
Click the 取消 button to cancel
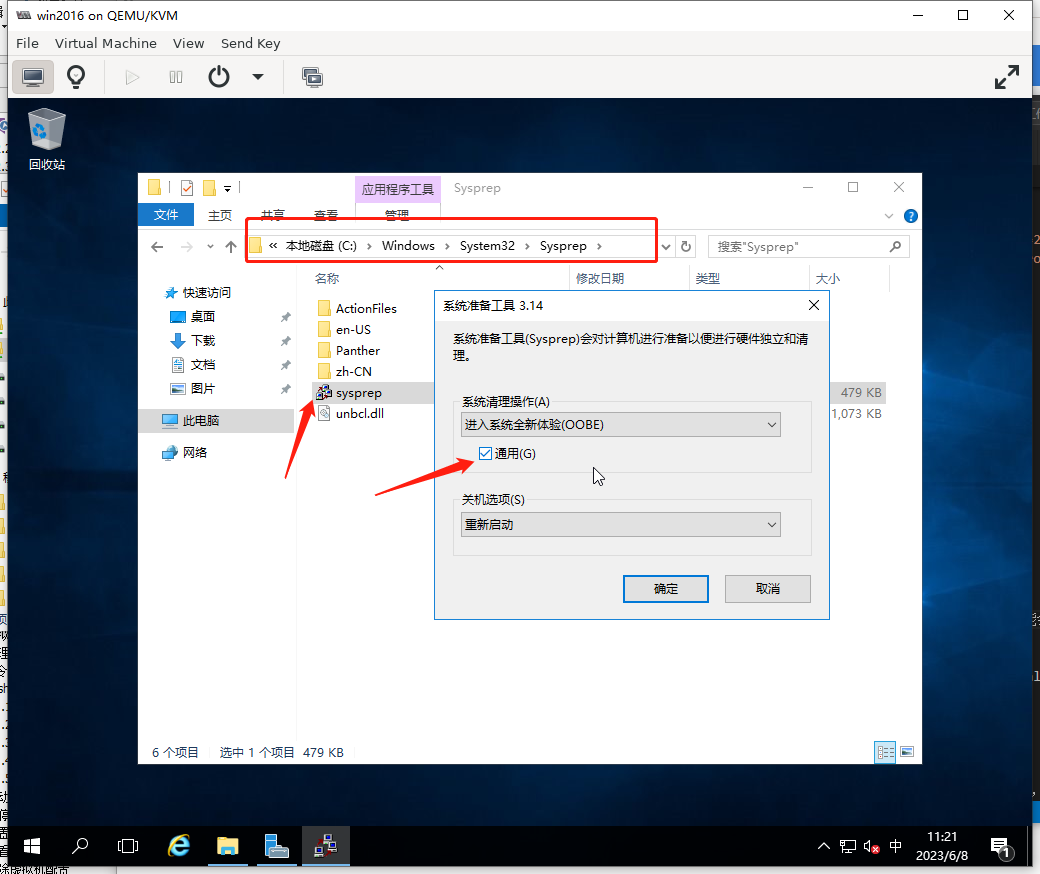pos(767,589)
